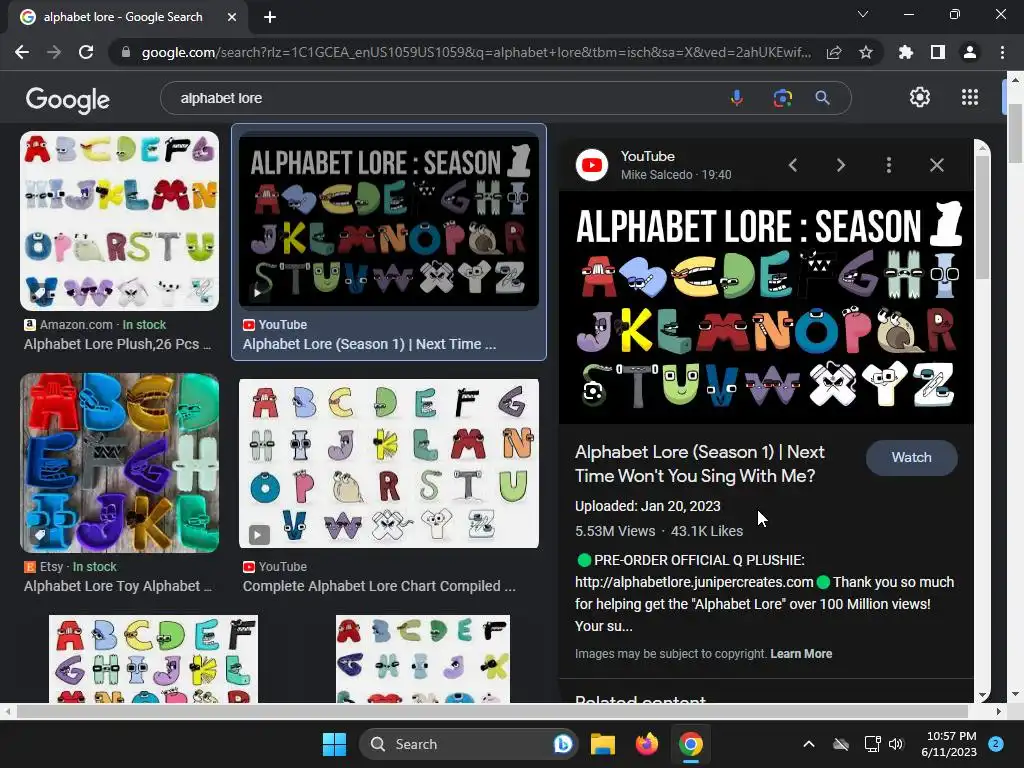Open the Windows Start menu
1024x768 pixels.
click(334, 744)
